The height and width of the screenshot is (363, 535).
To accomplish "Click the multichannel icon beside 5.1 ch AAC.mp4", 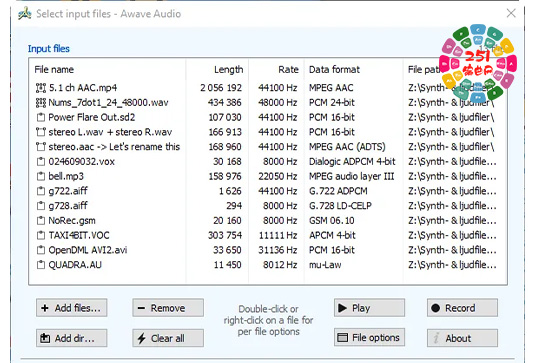I will point(41,88).
